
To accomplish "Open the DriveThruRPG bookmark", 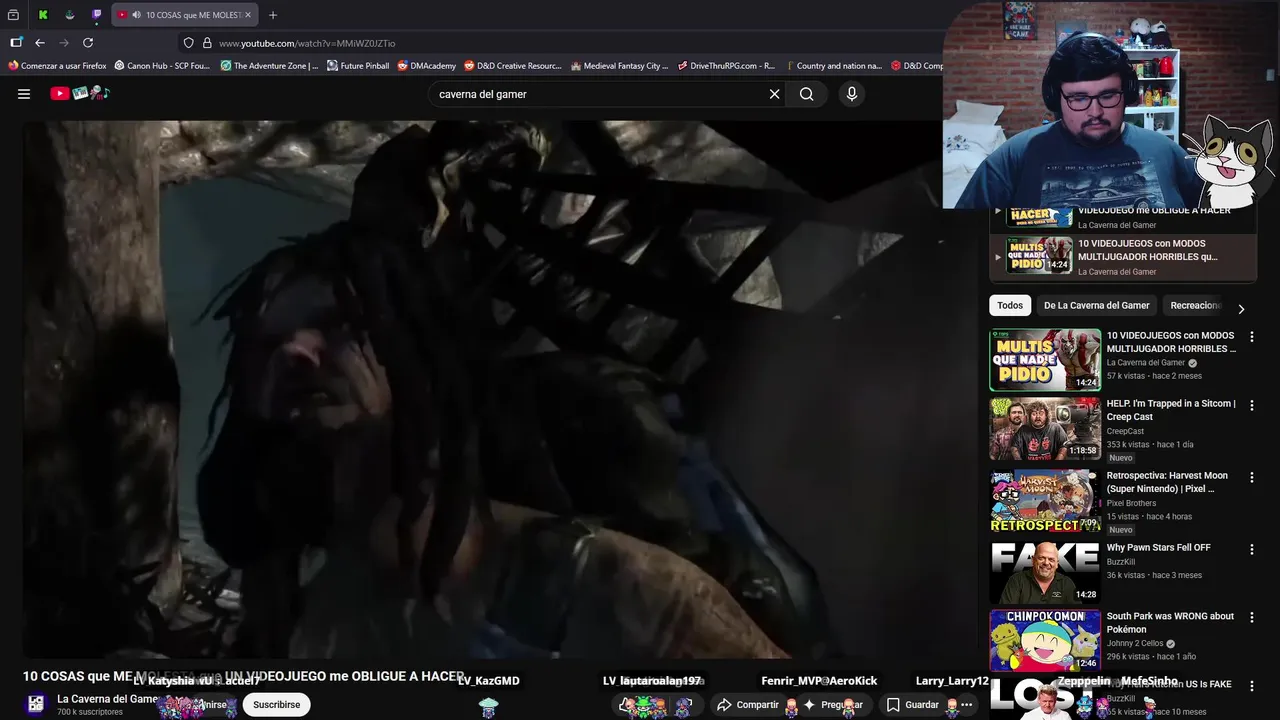I will [x=726, y=66].
